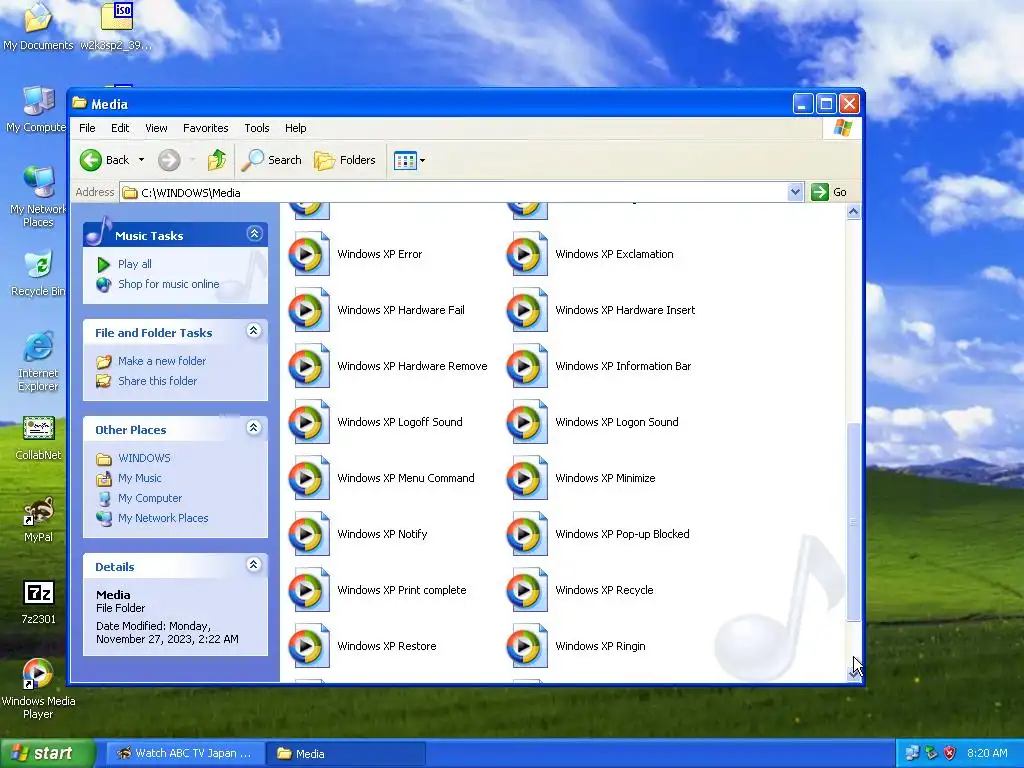Go to WINDOWS folder in Other Places
The image size is (1024, 768).
pyautogui.click(x=144, y=458)
